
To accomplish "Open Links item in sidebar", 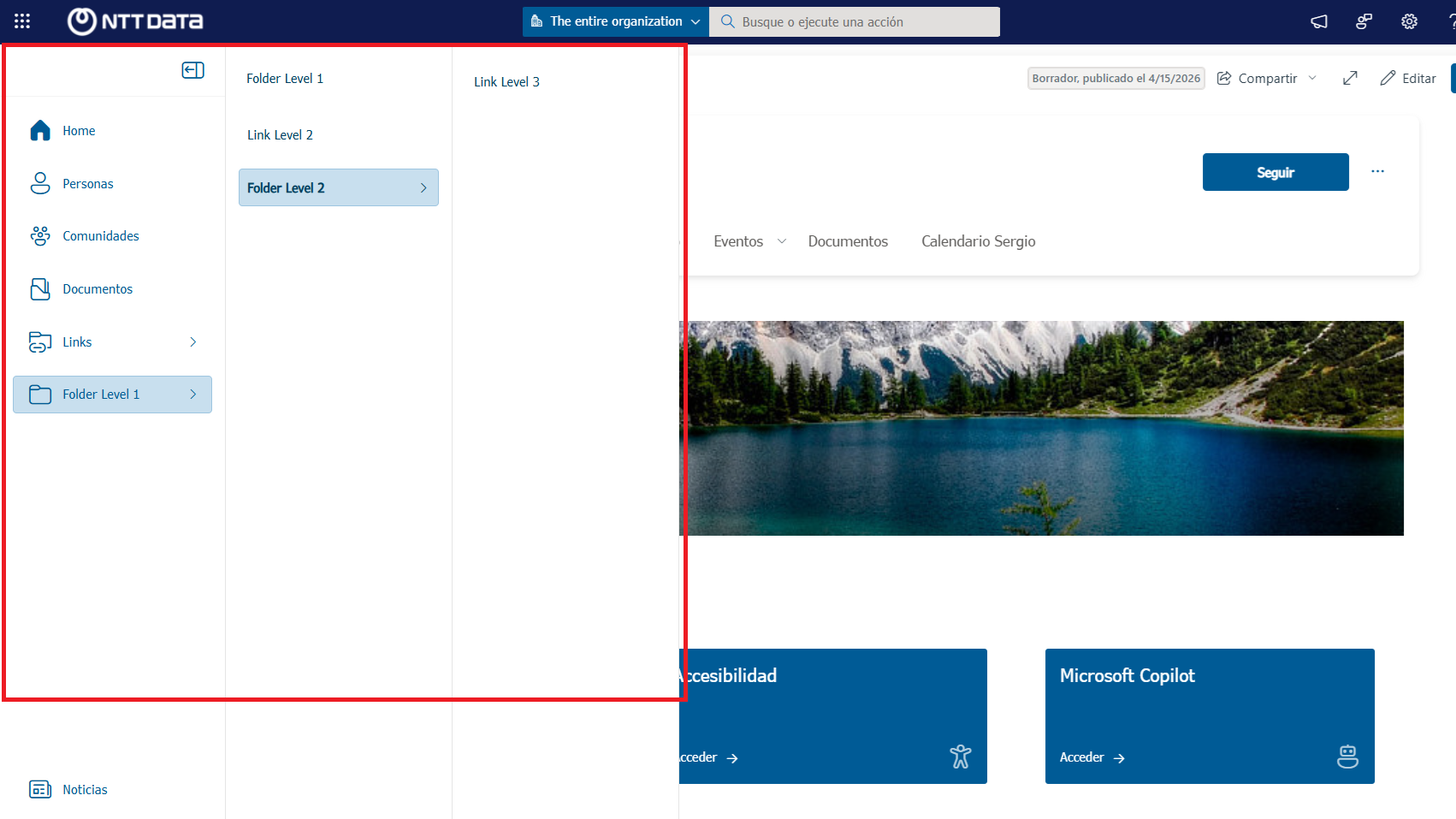I will (x=112, y=342).
